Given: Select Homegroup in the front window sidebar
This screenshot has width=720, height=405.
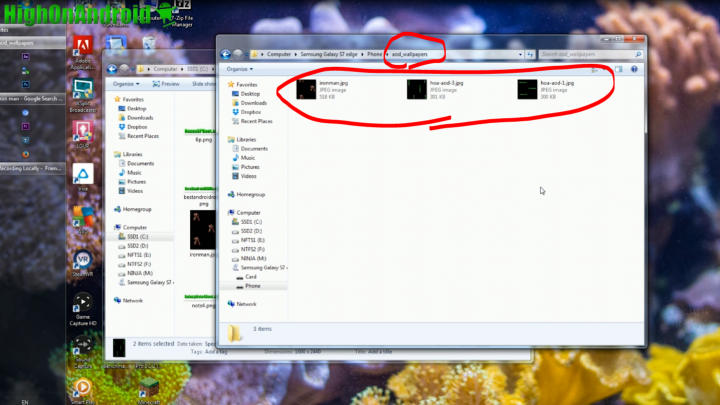Looking at the screenshot, I should click(252, 194).
